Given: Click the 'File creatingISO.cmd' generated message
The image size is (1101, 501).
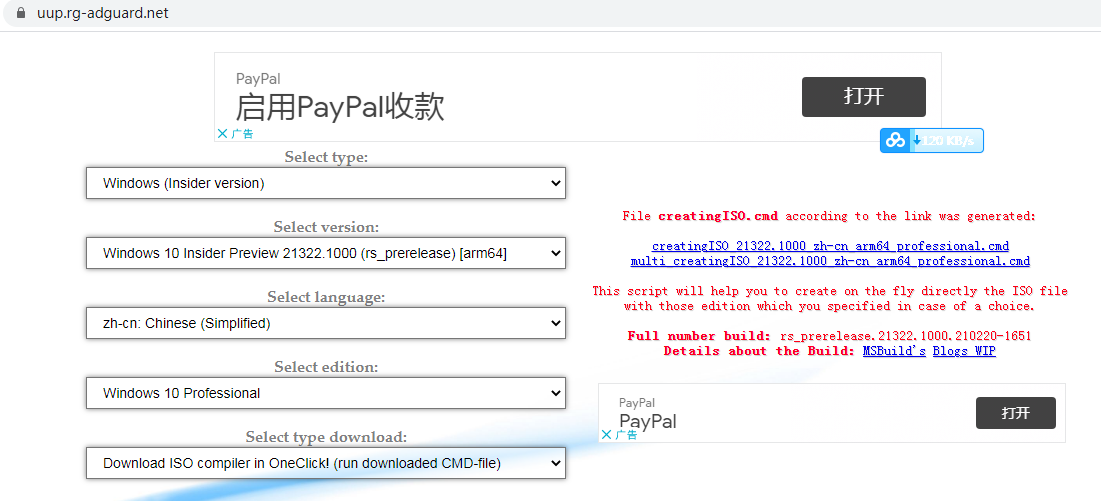Looking at the screenshot, I should tap(829, 216).
